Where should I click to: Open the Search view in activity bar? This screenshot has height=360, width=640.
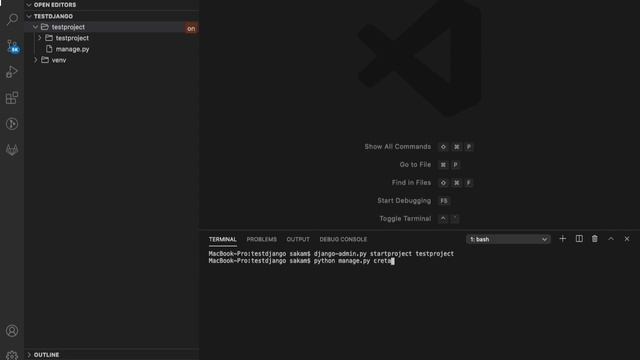tap(12, 19)
